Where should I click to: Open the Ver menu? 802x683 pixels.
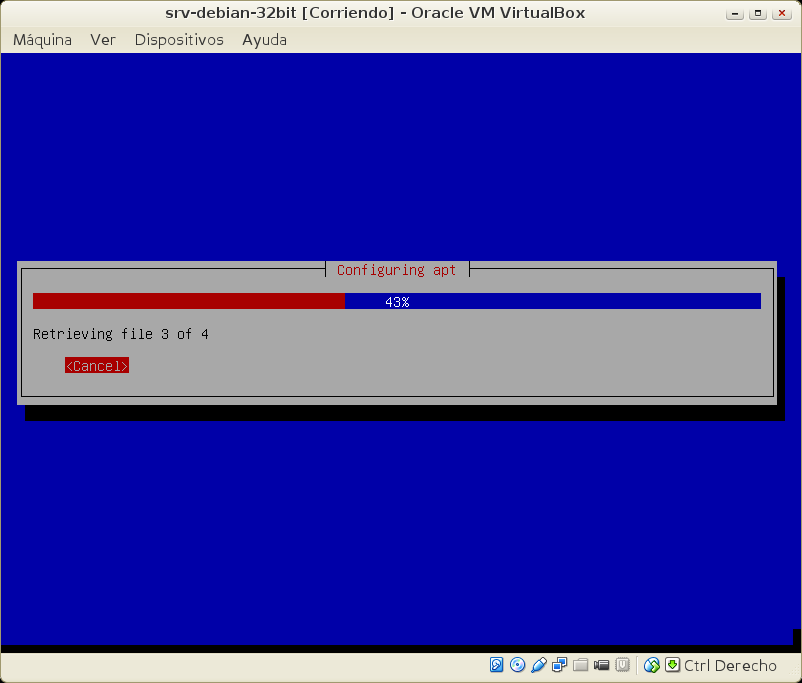[x=103, y=40]
